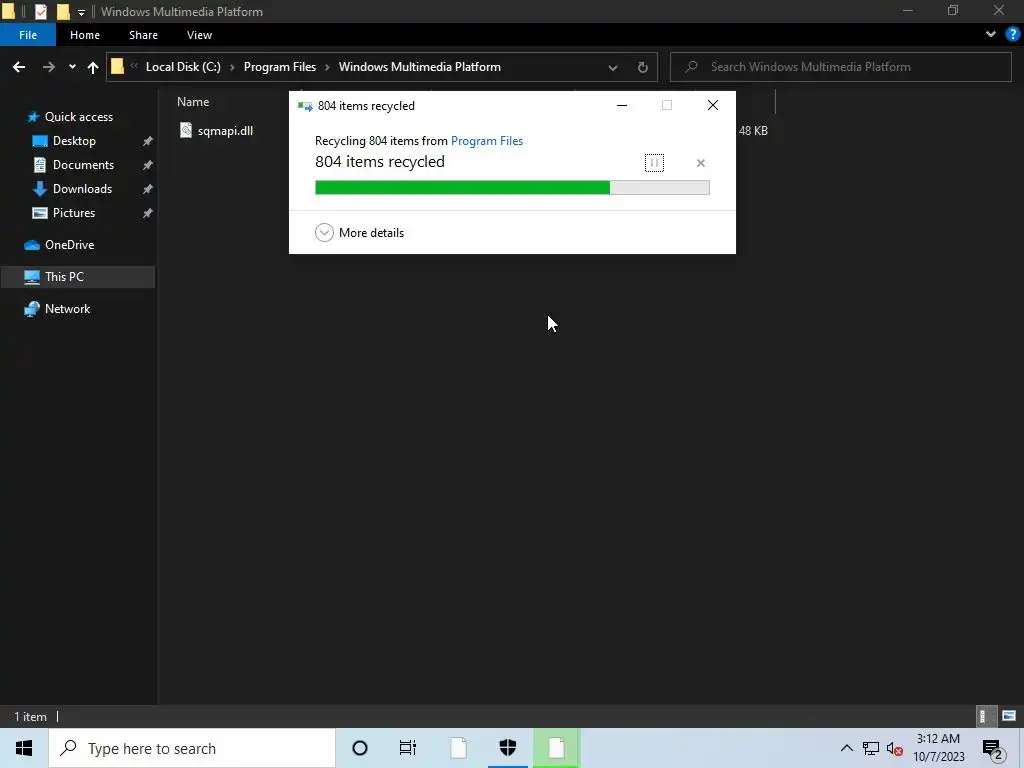Open Cortana circle icon on taskbar
The image size is (1024, 768).
tap(359, 748)
